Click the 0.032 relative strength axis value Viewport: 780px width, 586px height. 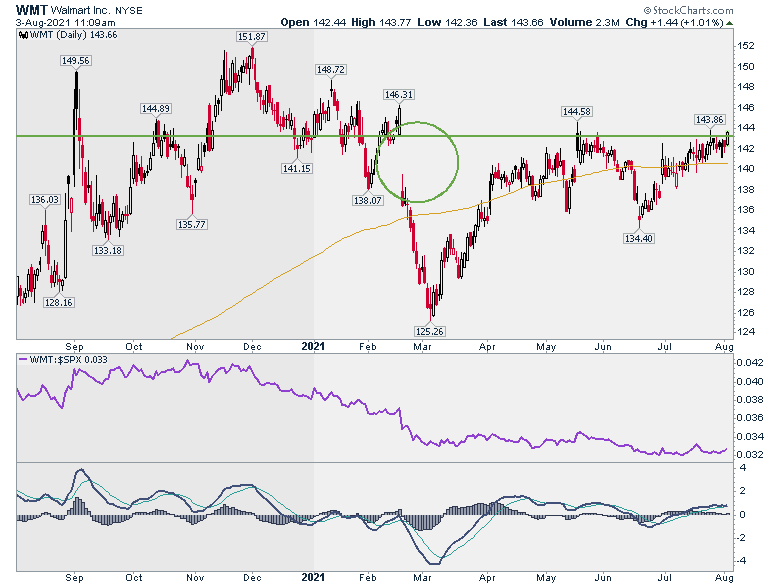(x=749, y=455)
